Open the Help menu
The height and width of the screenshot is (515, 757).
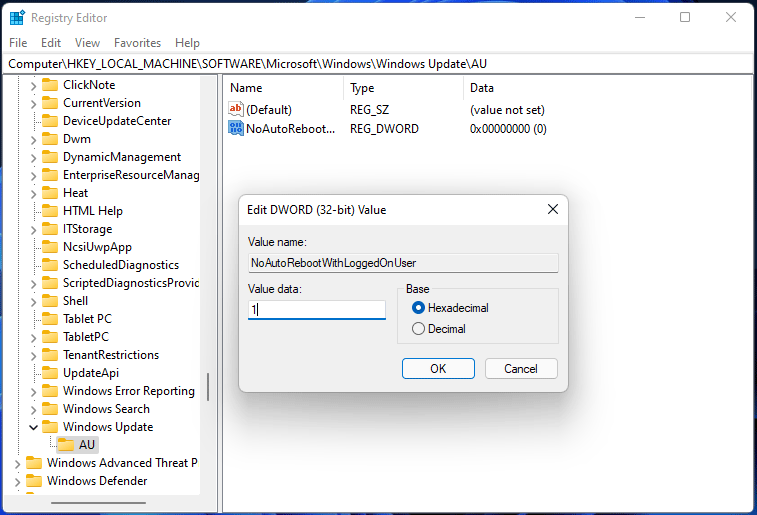(187, 43)
